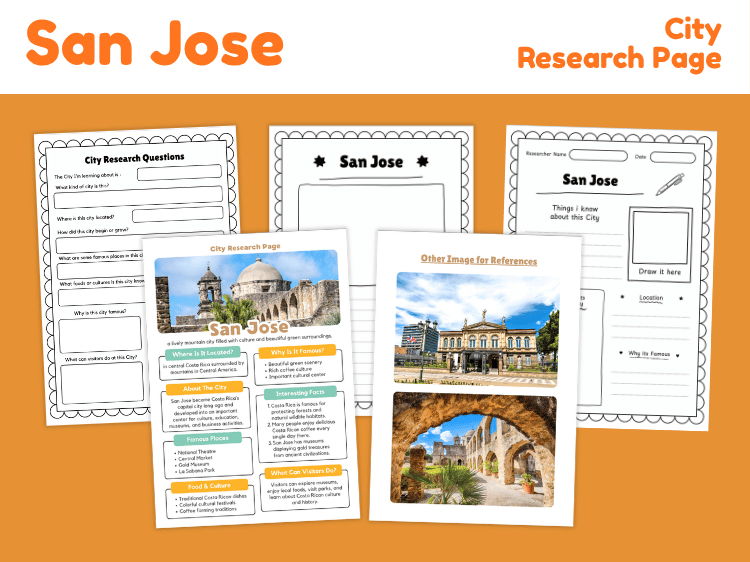Image resolution: width=750 pixels, height=562 pixels.
Task: Click the 'Food & Culture' label
Action: [210, 486]
